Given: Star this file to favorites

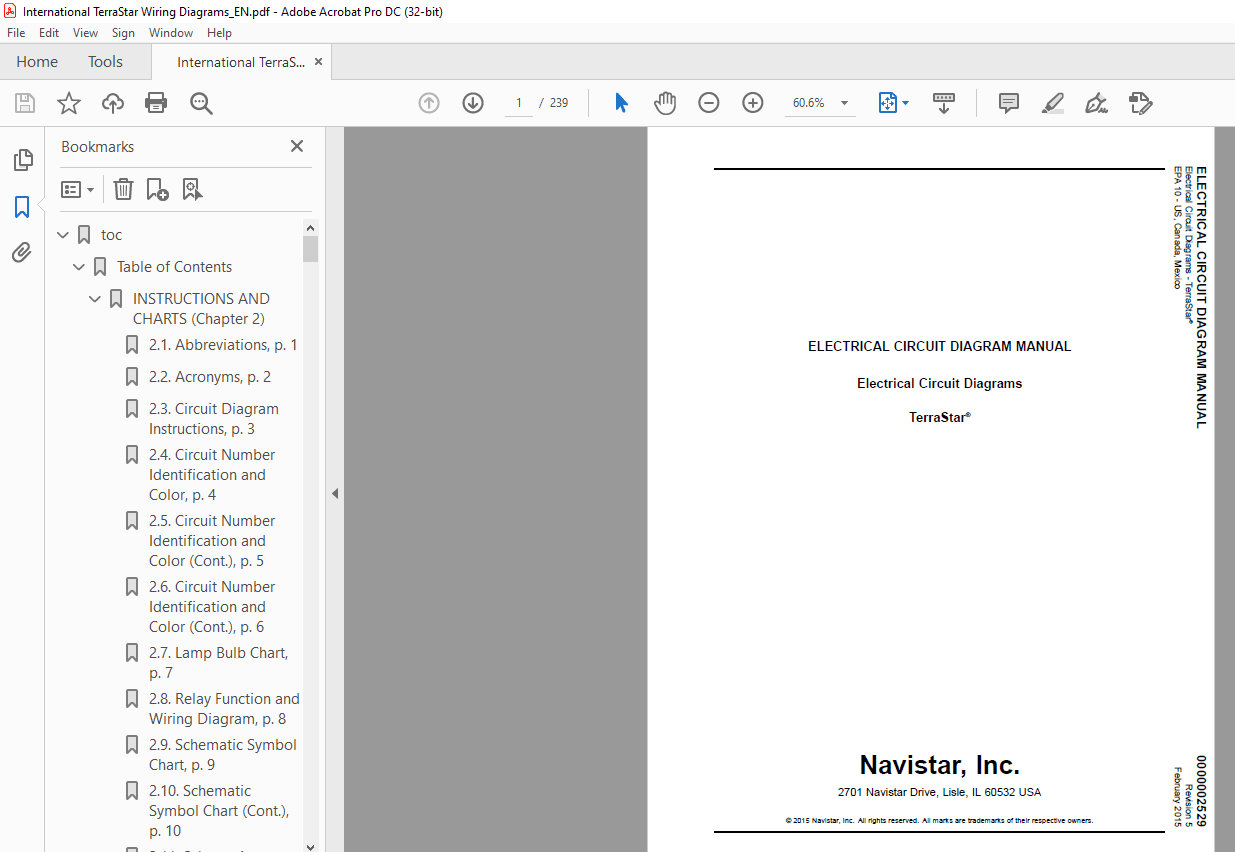Looking at the screenshot, I should click(68, 103).
